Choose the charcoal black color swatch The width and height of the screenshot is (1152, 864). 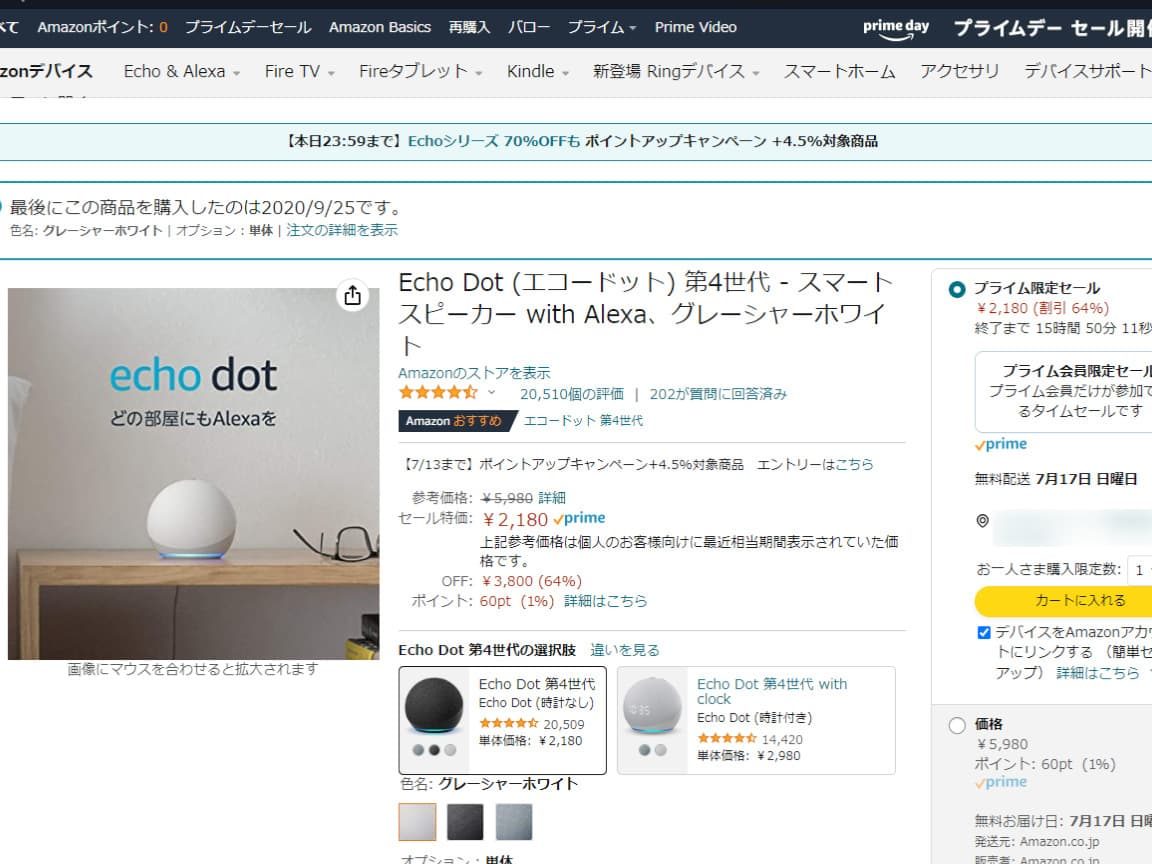[465, 822]
